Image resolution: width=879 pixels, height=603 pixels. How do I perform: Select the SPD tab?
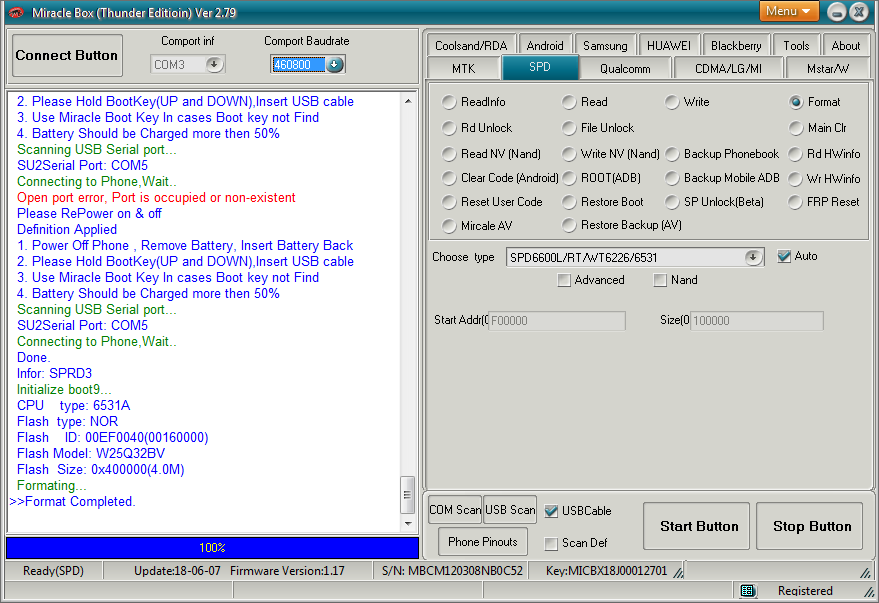pos(540,67)
